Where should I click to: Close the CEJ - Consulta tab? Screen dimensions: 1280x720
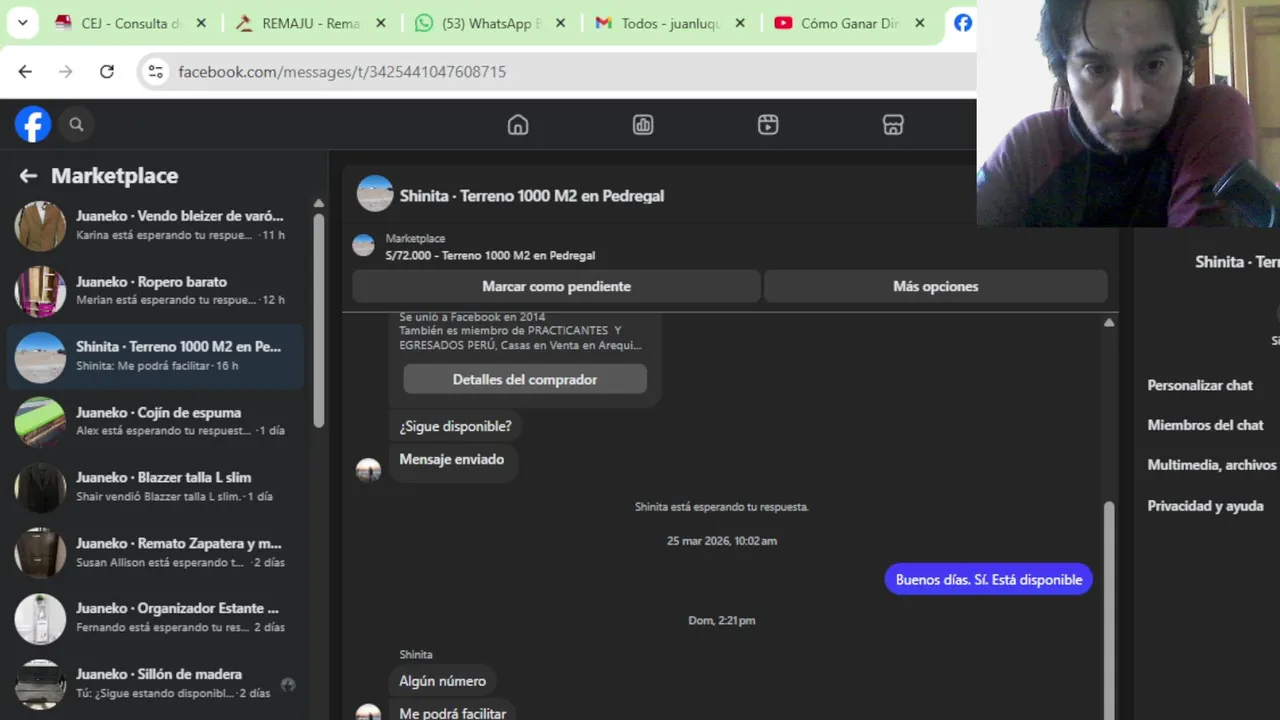click(201, 23)
